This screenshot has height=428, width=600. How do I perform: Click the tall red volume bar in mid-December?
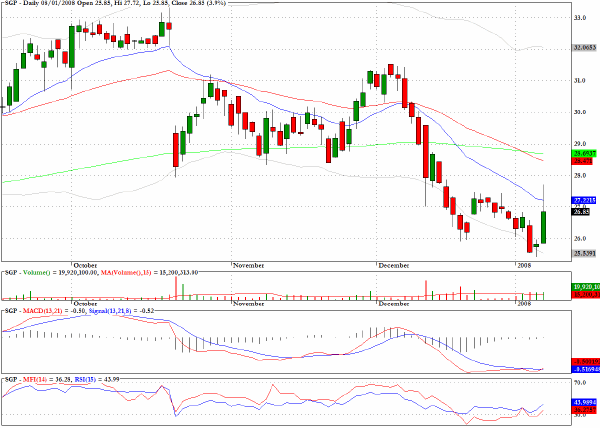tap(426, 290)
